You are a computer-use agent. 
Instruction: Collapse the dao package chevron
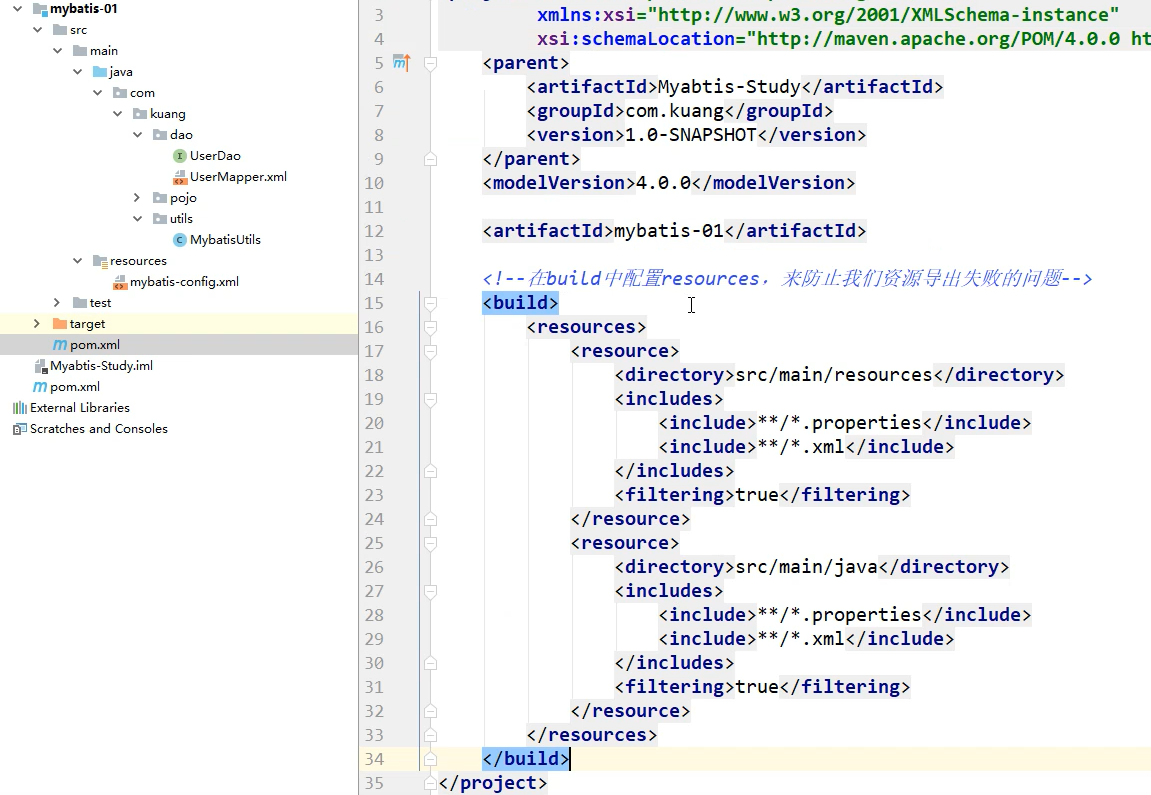click(x=137, y=135)
